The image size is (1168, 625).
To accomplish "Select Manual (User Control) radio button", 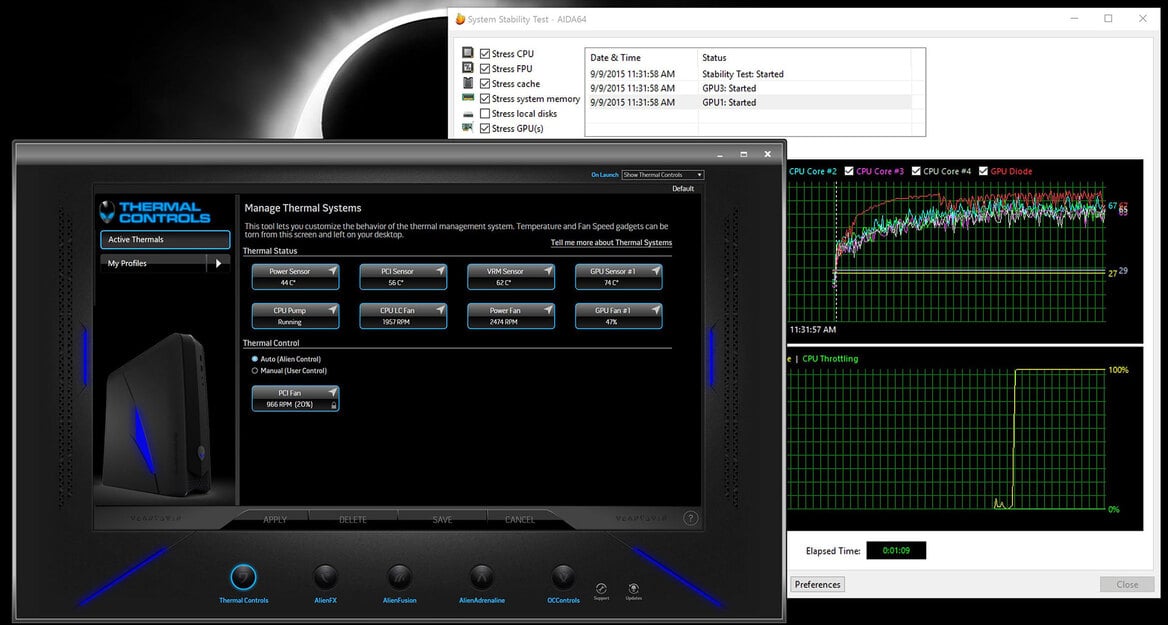I will tap(256, 370).
